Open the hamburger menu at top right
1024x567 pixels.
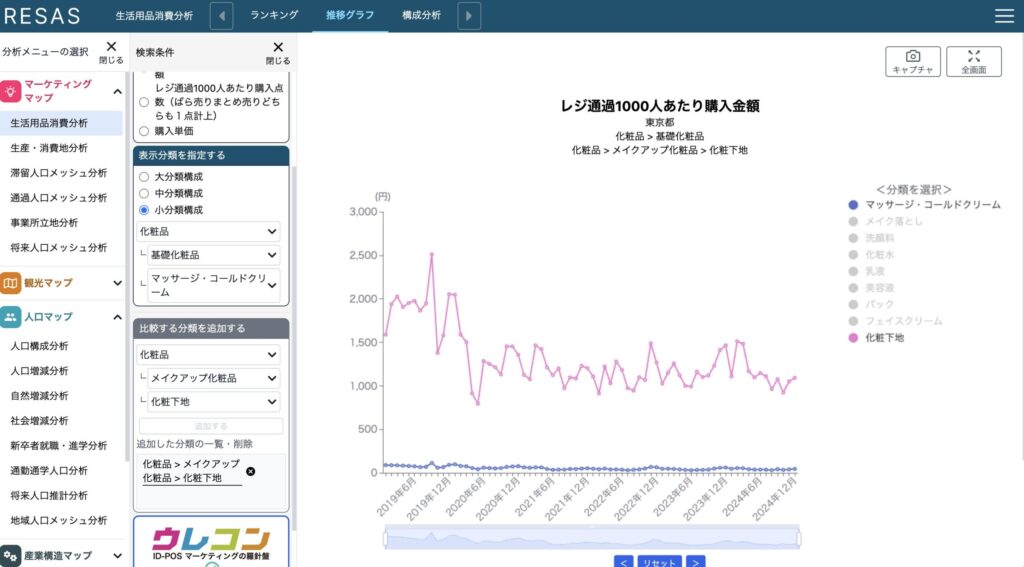point(1003,16)
